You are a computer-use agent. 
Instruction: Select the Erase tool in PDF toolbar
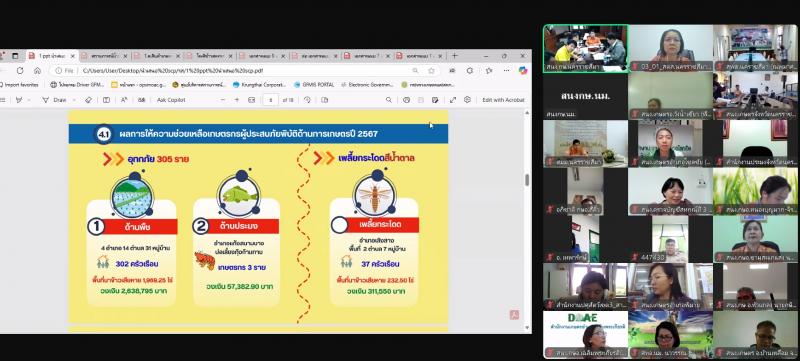click(88, 100)
